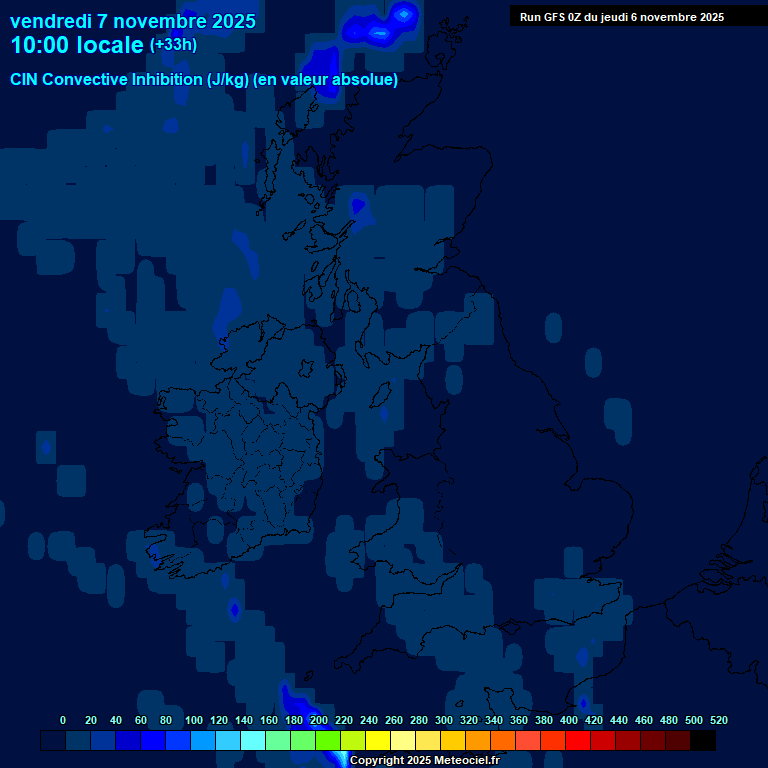Viewport: 768px width, 768px height.
Task: Click the legend value '420'
Action: [x=594, y=720]
